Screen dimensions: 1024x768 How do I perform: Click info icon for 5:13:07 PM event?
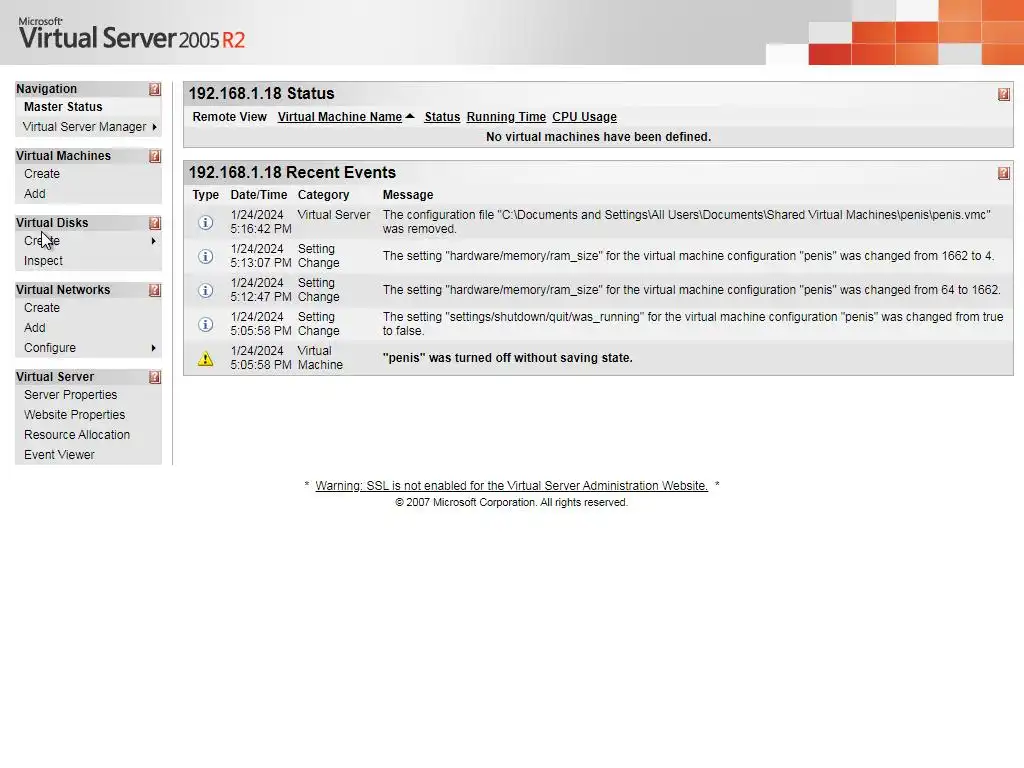206,257
